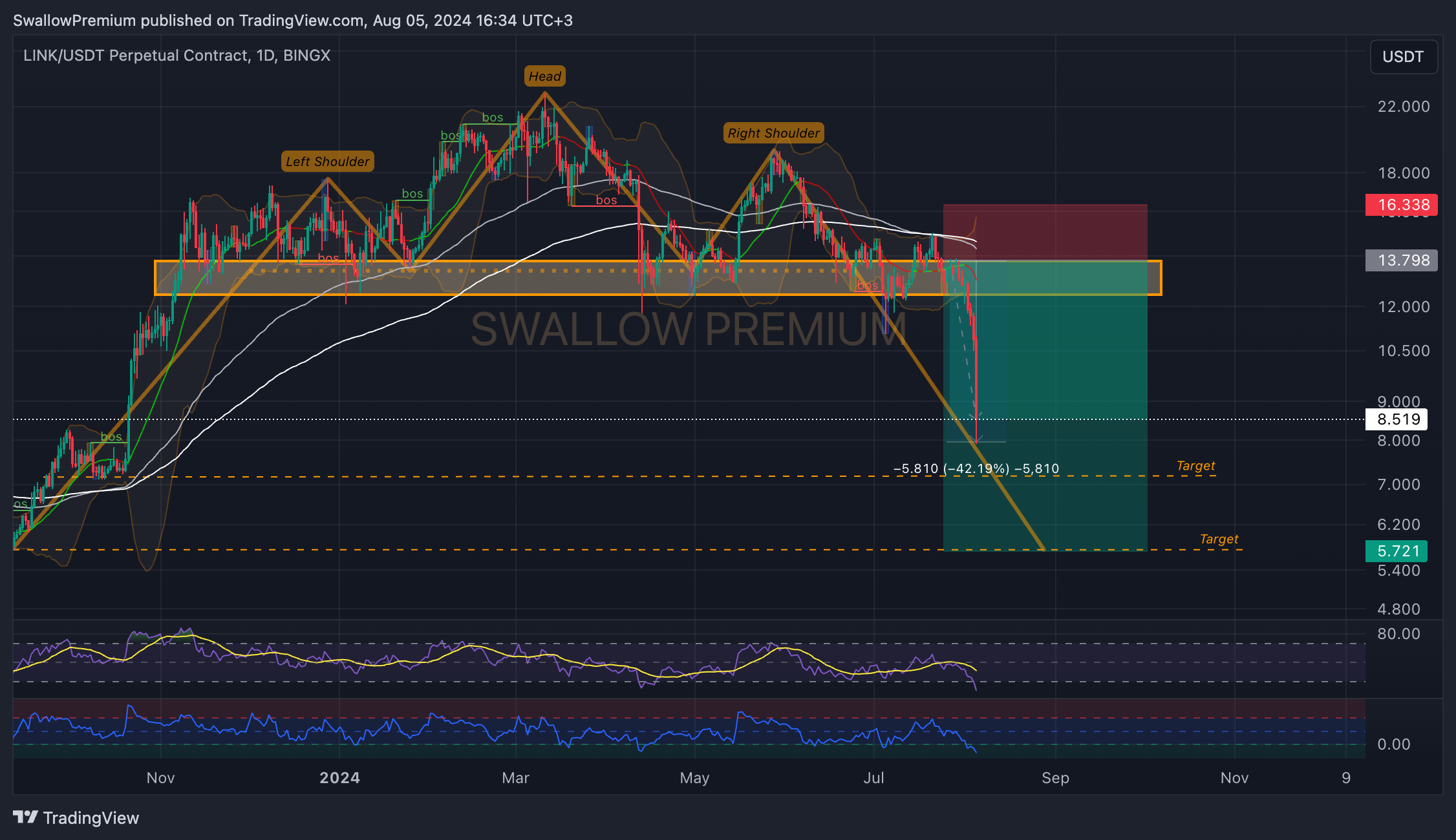Click the 13.798 entry price tag
This screenshot has height=840, width=1456.
(1402, 260)
